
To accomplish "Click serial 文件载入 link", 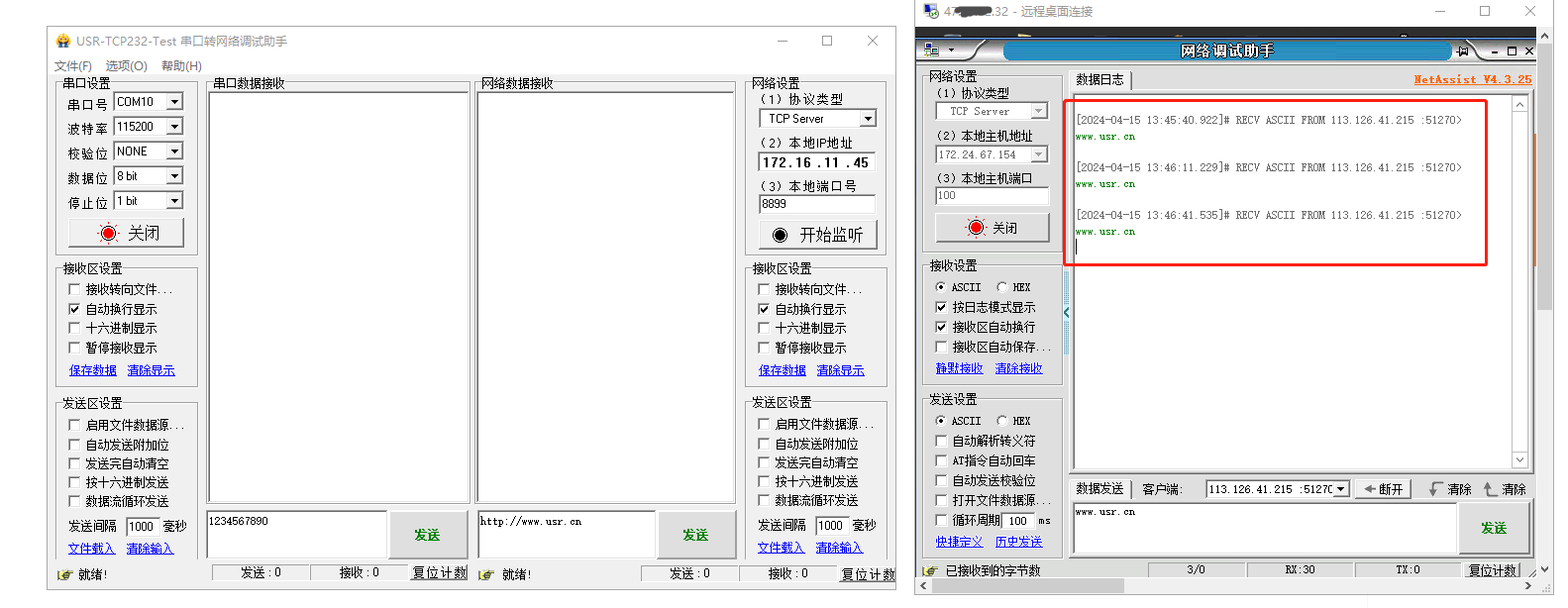I will pyautogui.click(x=92, y=549).
